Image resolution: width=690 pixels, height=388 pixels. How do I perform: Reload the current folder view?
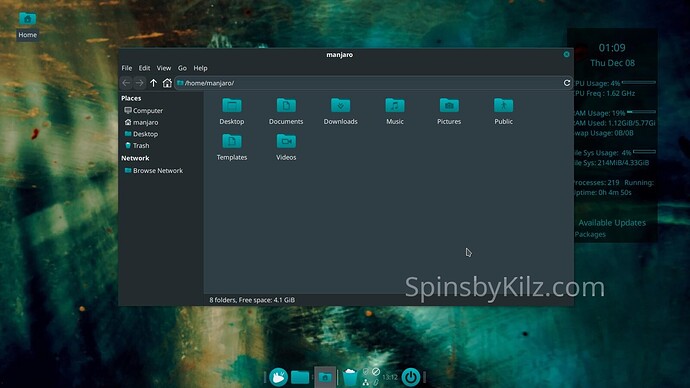pos(567,83)
